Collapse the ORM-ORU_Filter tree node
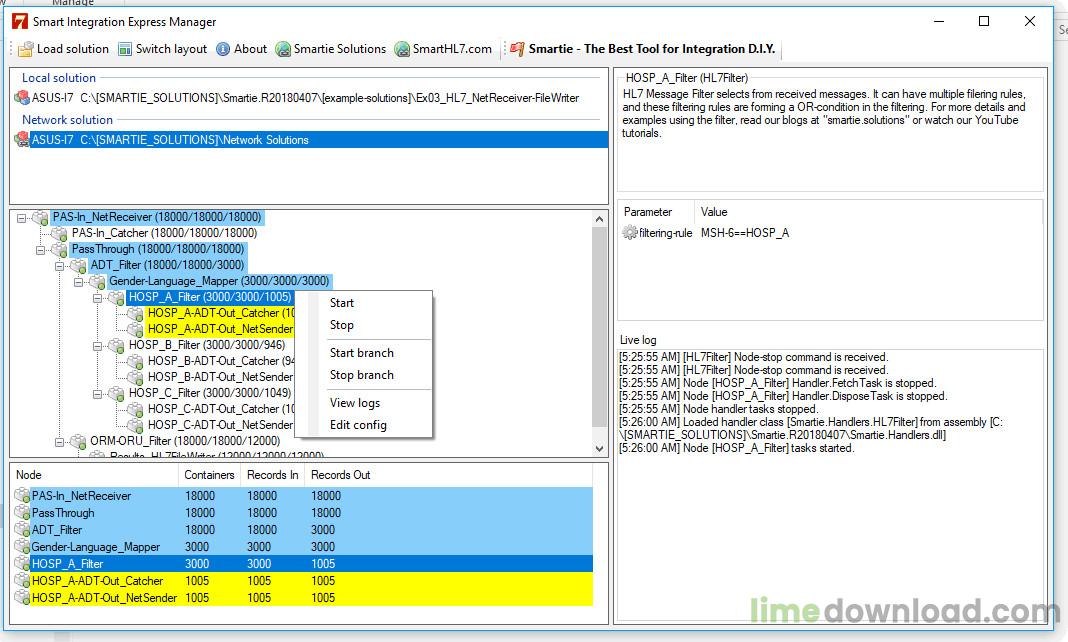The width and height of the screenshot is (1068, 642). [60, 441]
